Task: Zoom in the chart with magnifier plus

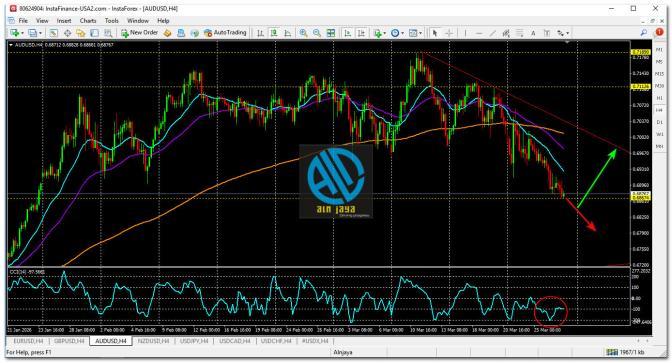Action: 303,33
